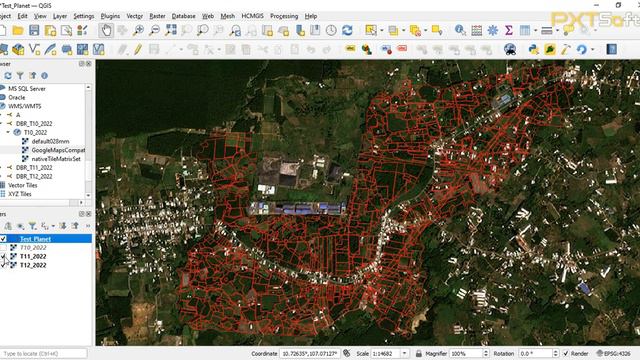The image size is (640, 360).
Task: Open the Raster menu
Action: click(157, 16)
